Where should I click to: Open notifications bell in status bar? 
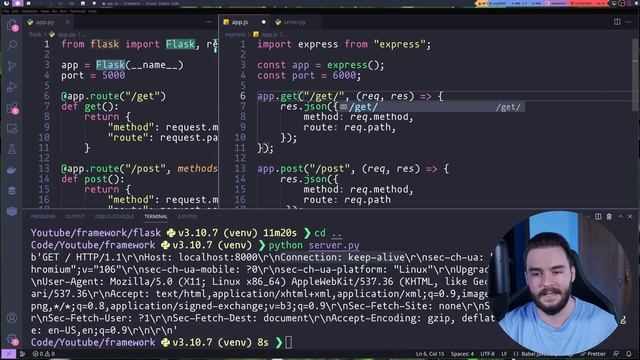tap(629, 354)
